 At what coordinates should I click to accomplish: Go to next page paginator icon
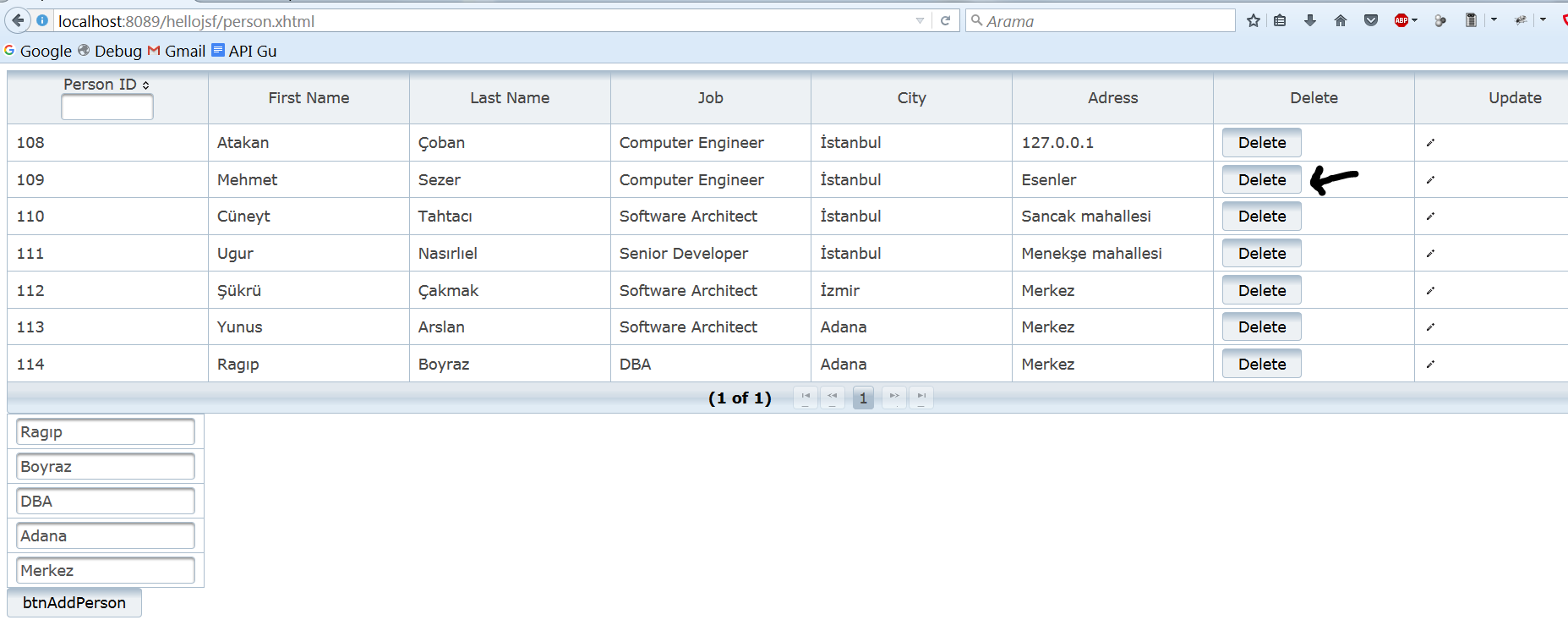pyautogui.click(x=893, y=397)
